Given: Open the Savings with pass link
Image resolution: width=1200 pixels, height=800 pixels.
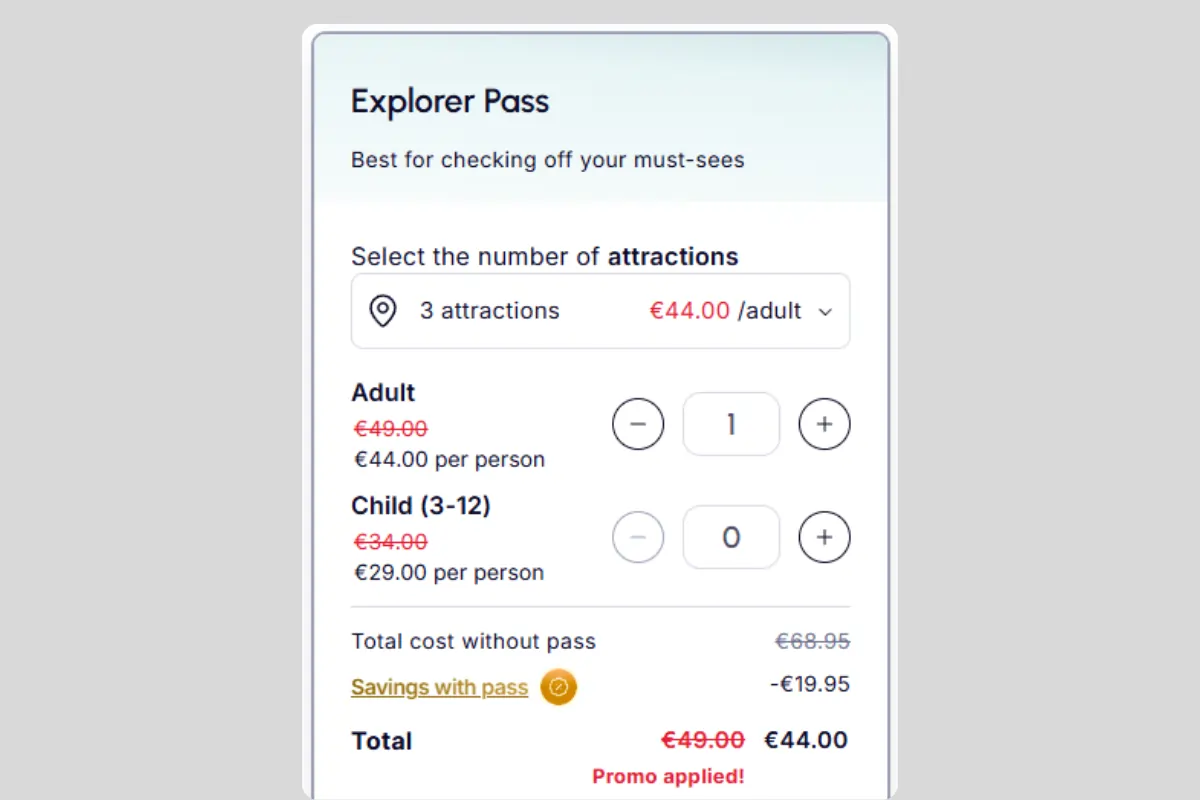Looking at the screenshot, I should tap(439, 687).
